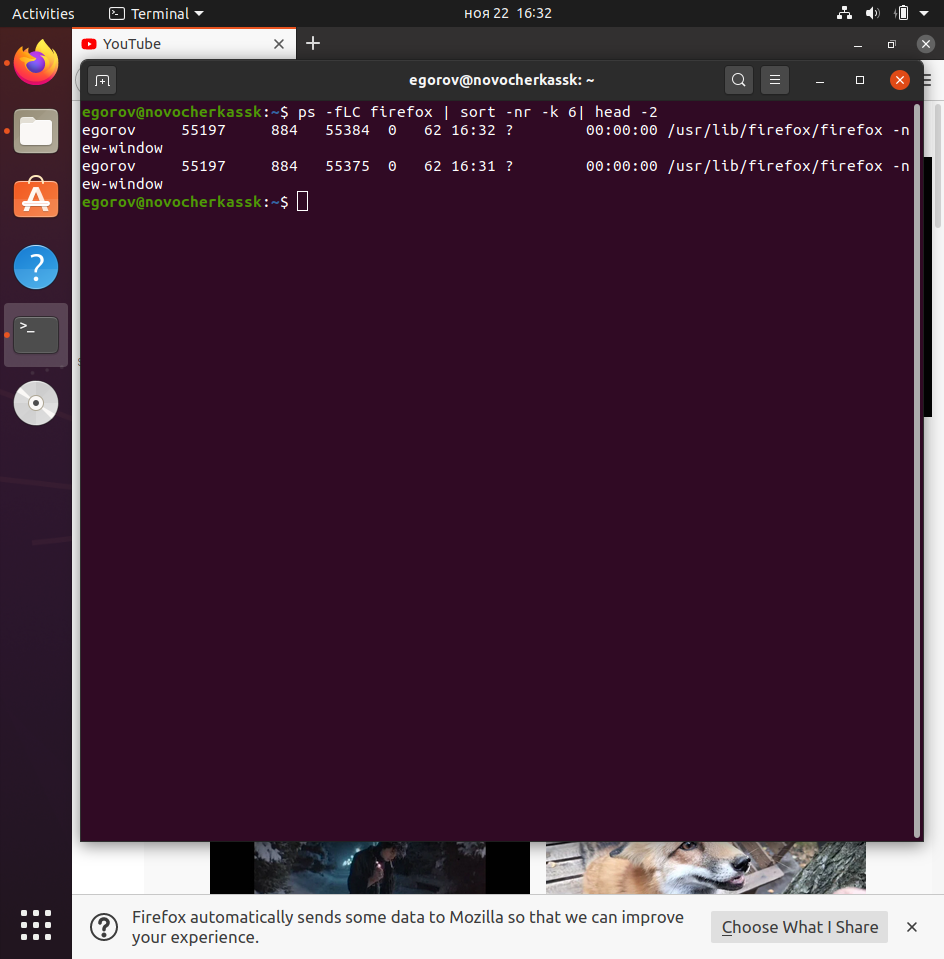944x959 pixels.
Task: Show the applications grid
Action: [36, 923]
